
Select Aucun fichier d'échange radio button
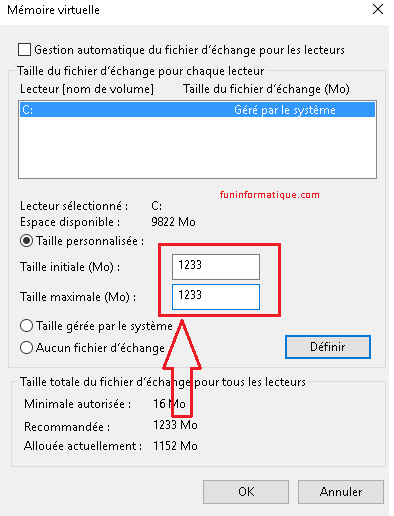click(26, 348)
